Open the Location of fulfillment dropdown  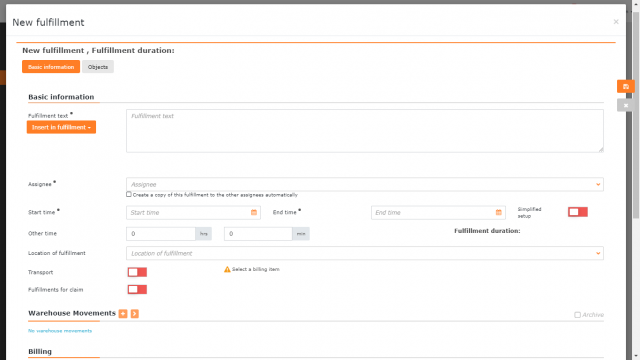click(x=364, y=253)
